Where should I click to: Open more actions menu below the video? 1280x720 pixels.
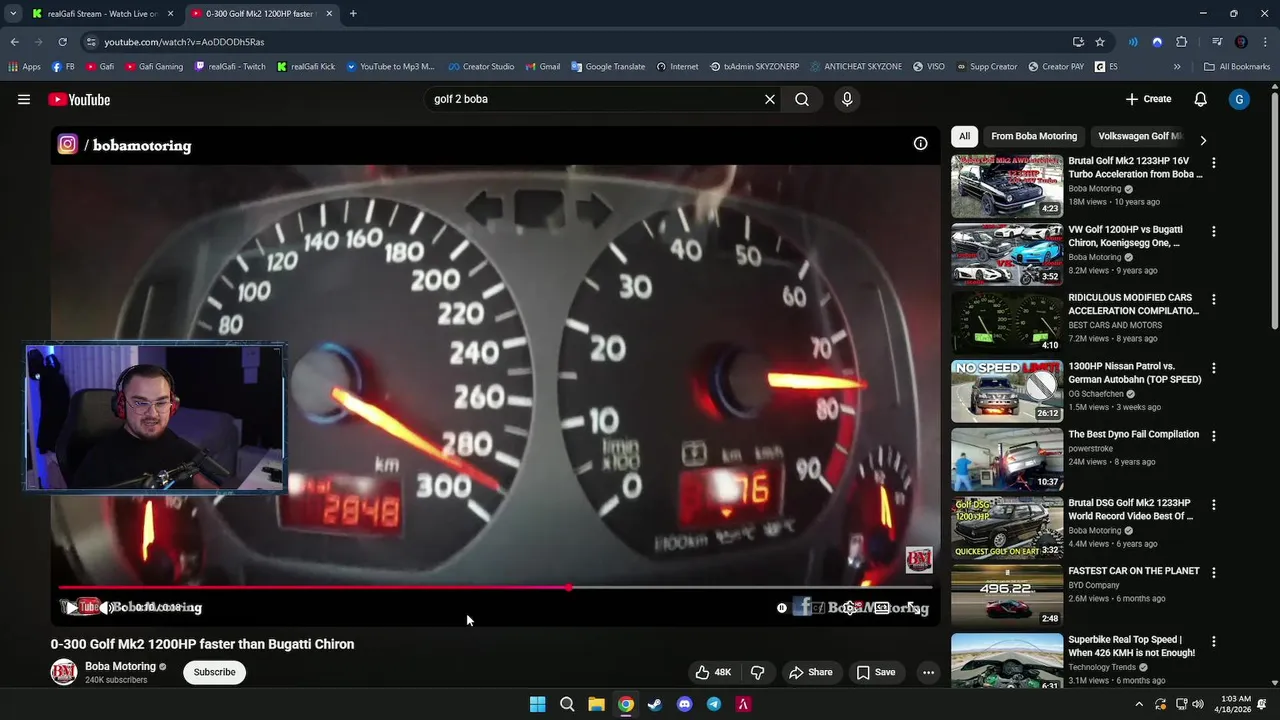(928, 672)
